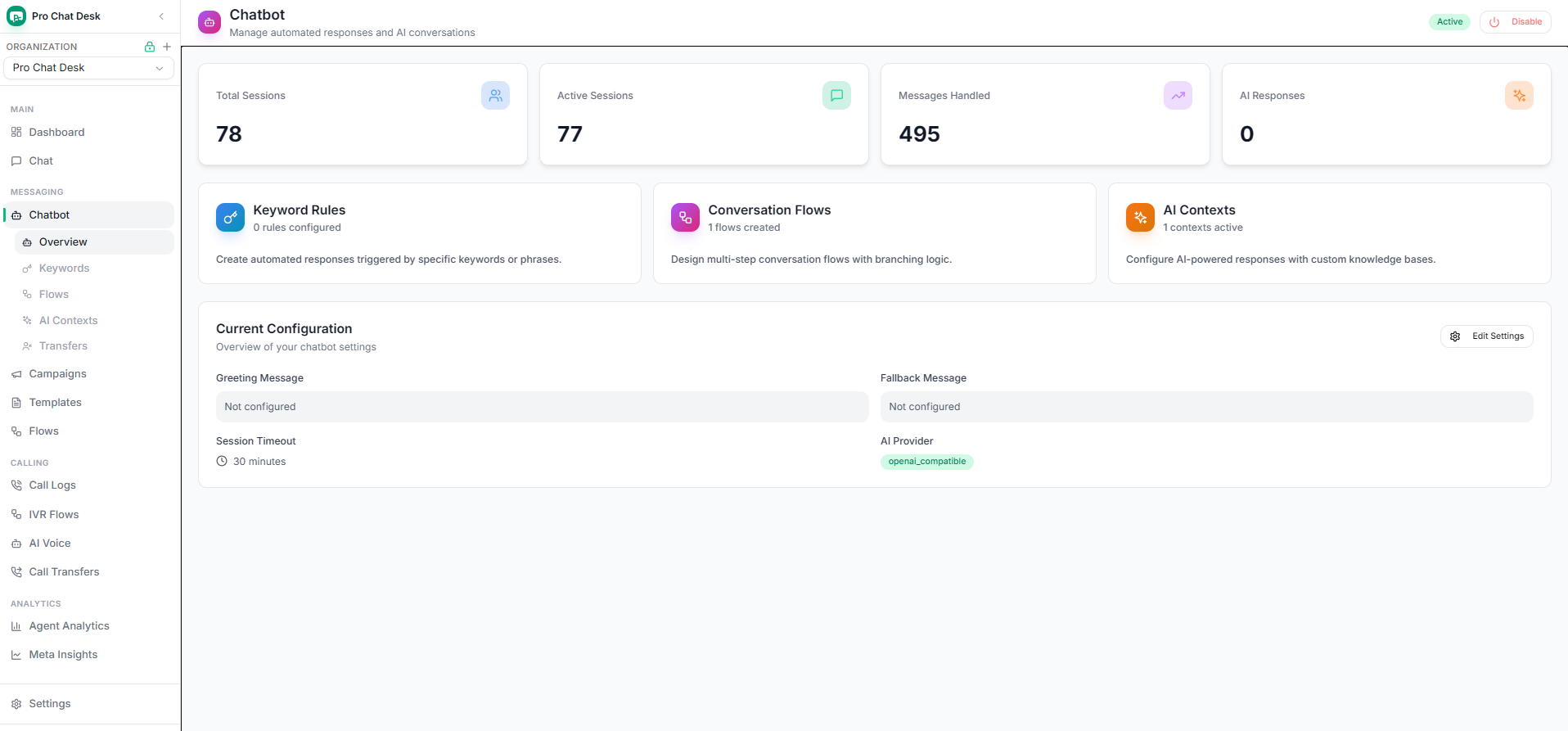Click the Fallback Message 'Not configured' field
This screenshot has height=731, width=1568.
1207,407
